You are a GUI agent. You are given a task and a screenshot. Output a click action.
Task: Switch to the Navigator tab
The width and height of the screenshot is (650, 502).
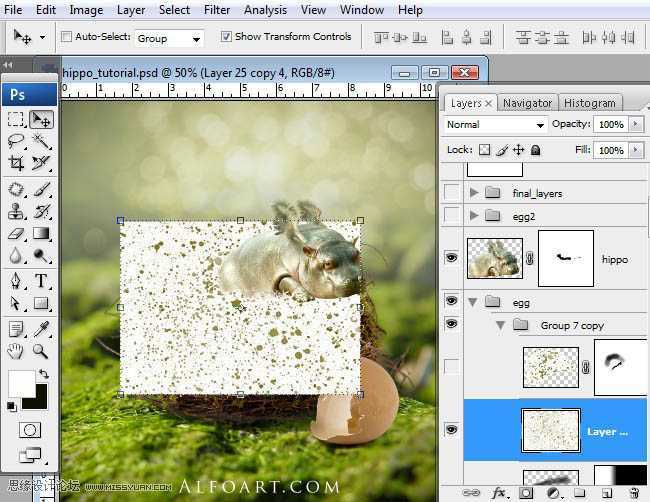pyautogui.click(x=527, y=103)
